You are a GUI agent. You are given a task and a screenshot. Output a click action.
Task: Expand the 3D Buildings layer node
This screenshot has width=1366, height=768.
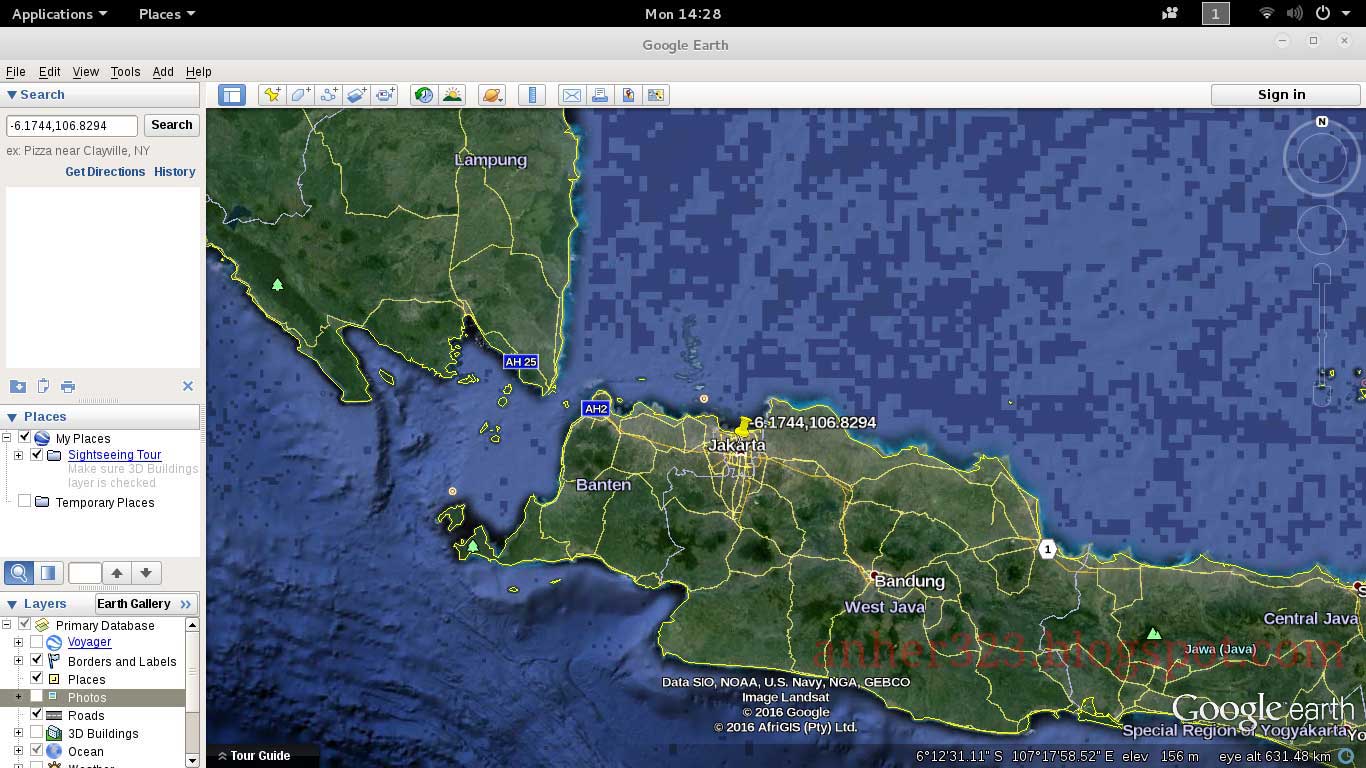[18, 733]
